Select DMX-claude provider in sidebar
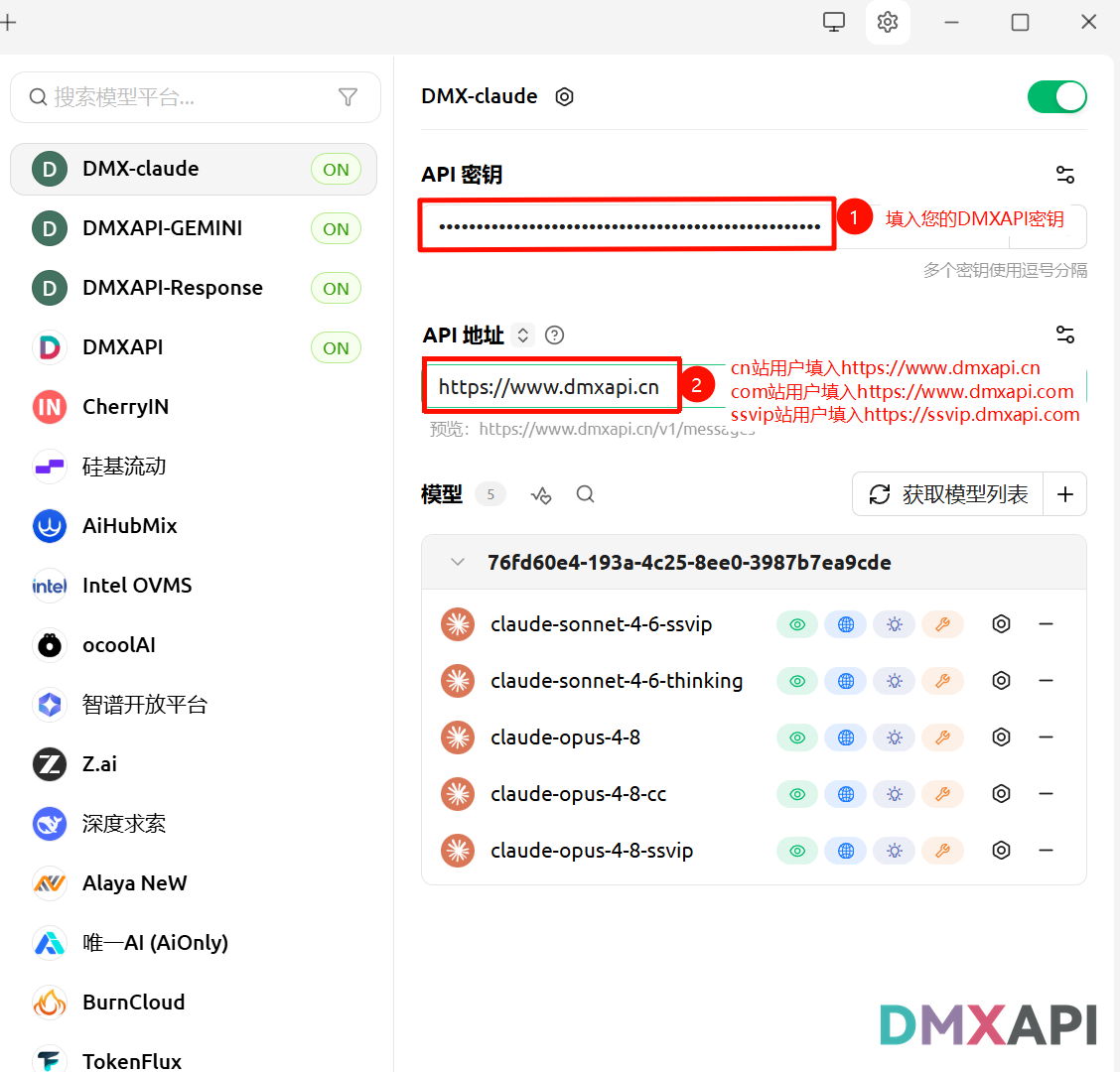The height and width of the screenshot is (1072, 1120). (194, 170)
